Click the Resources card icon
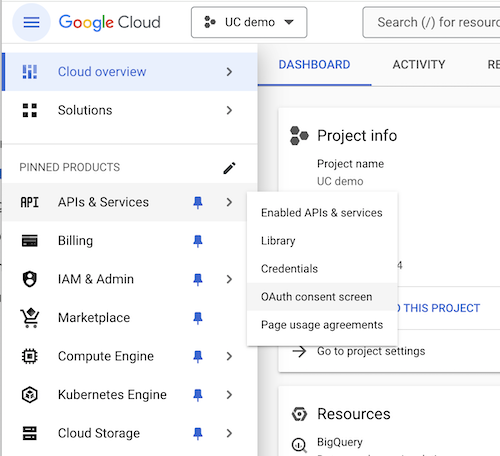This screenshot has height=456, width=500. (x=299, y=414)
